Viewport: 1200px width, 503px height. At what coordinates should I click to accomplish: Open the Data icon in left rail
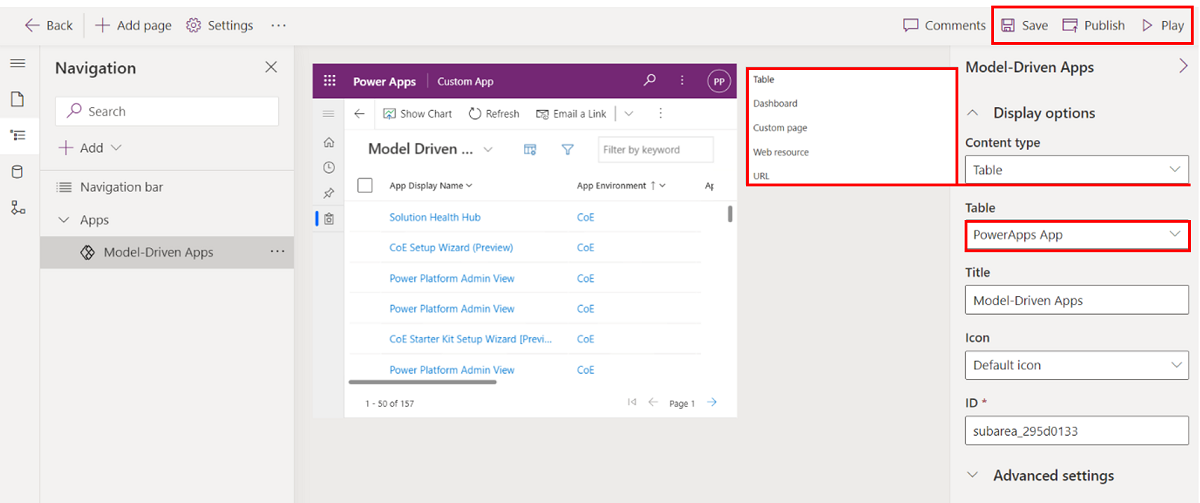point(18,171)
